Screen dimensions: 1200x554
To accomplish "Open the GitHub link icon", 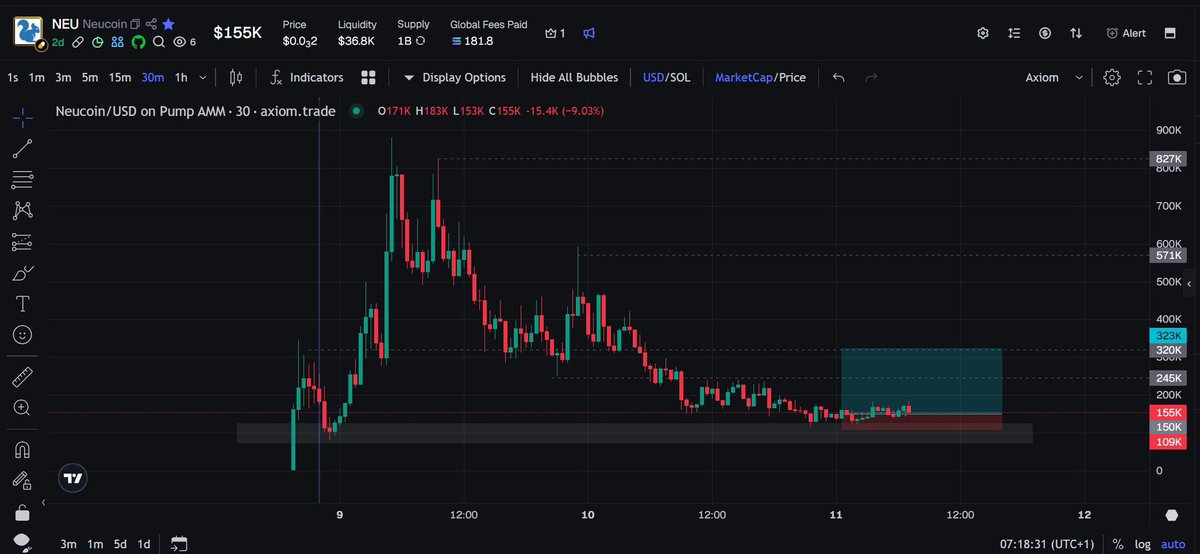I will click(x=139, y=42).
